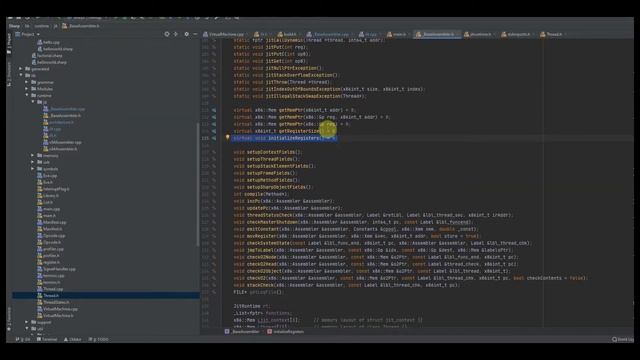Click the Sharp root in the navigation bar
Screen dimensions: 640x360
(14, 26)
